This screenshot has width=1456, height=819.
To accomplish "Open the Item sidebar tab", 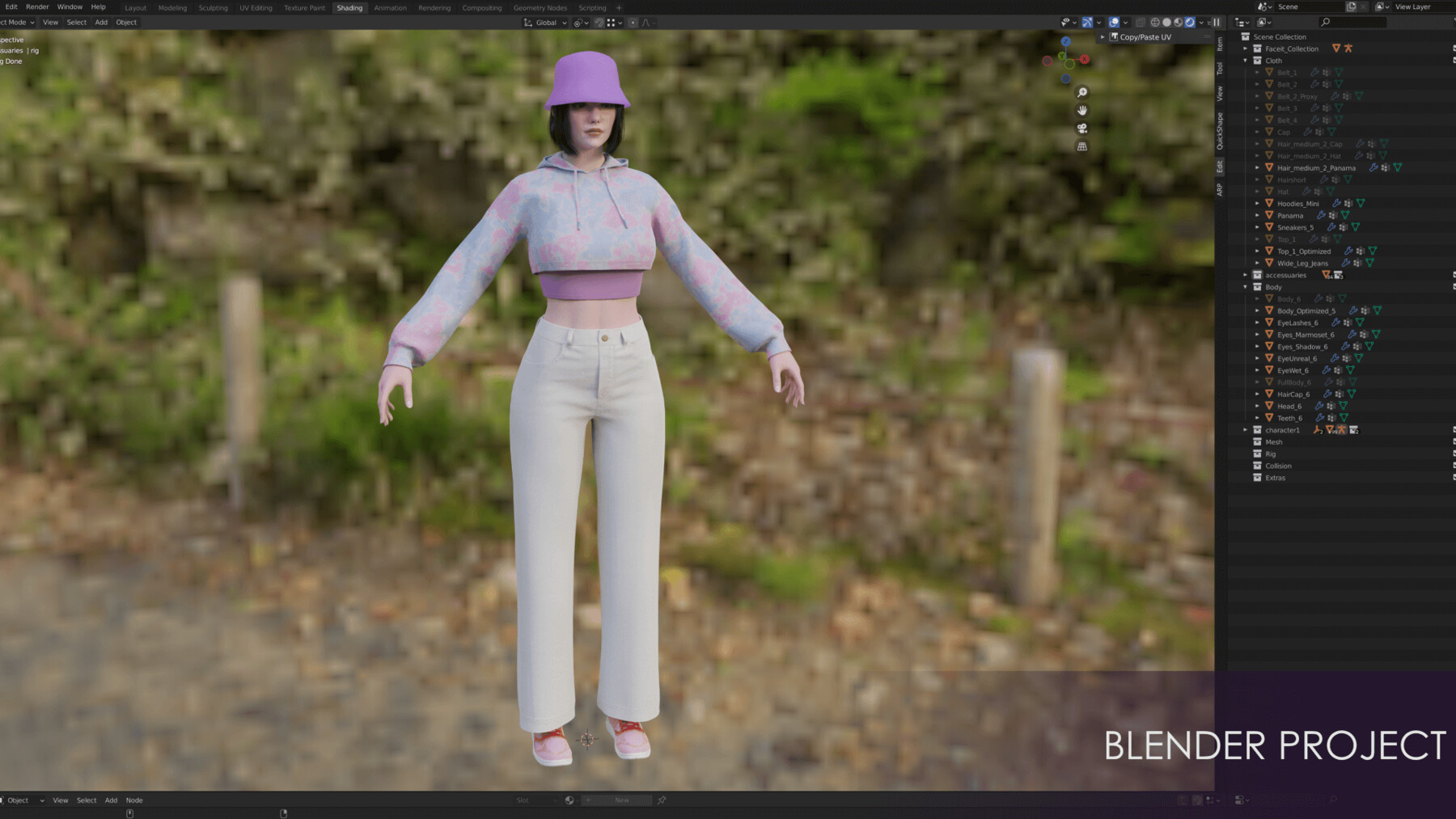I will tap(1220, 44).
